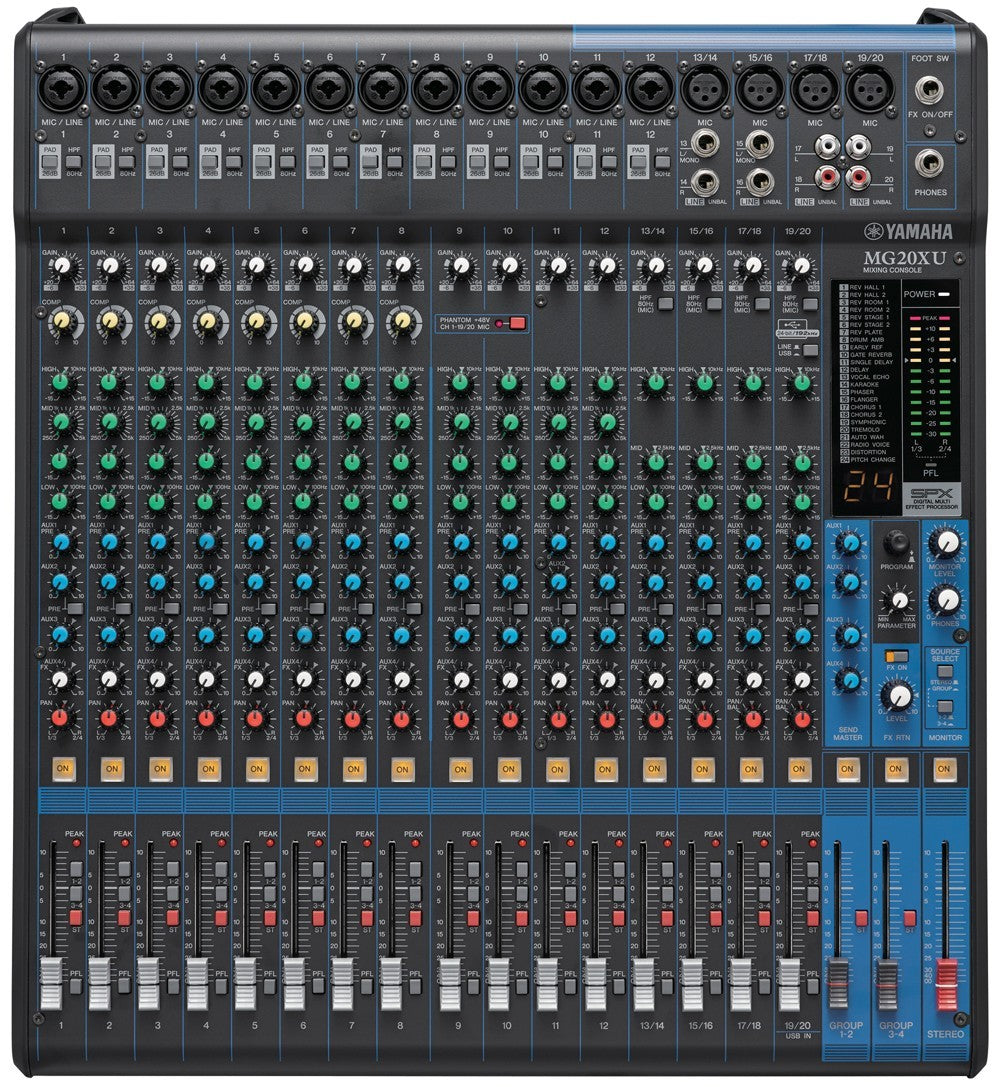The image size is (1000, 1087).
Task: Enable the FX ON switch
Action: pos(897,657)
